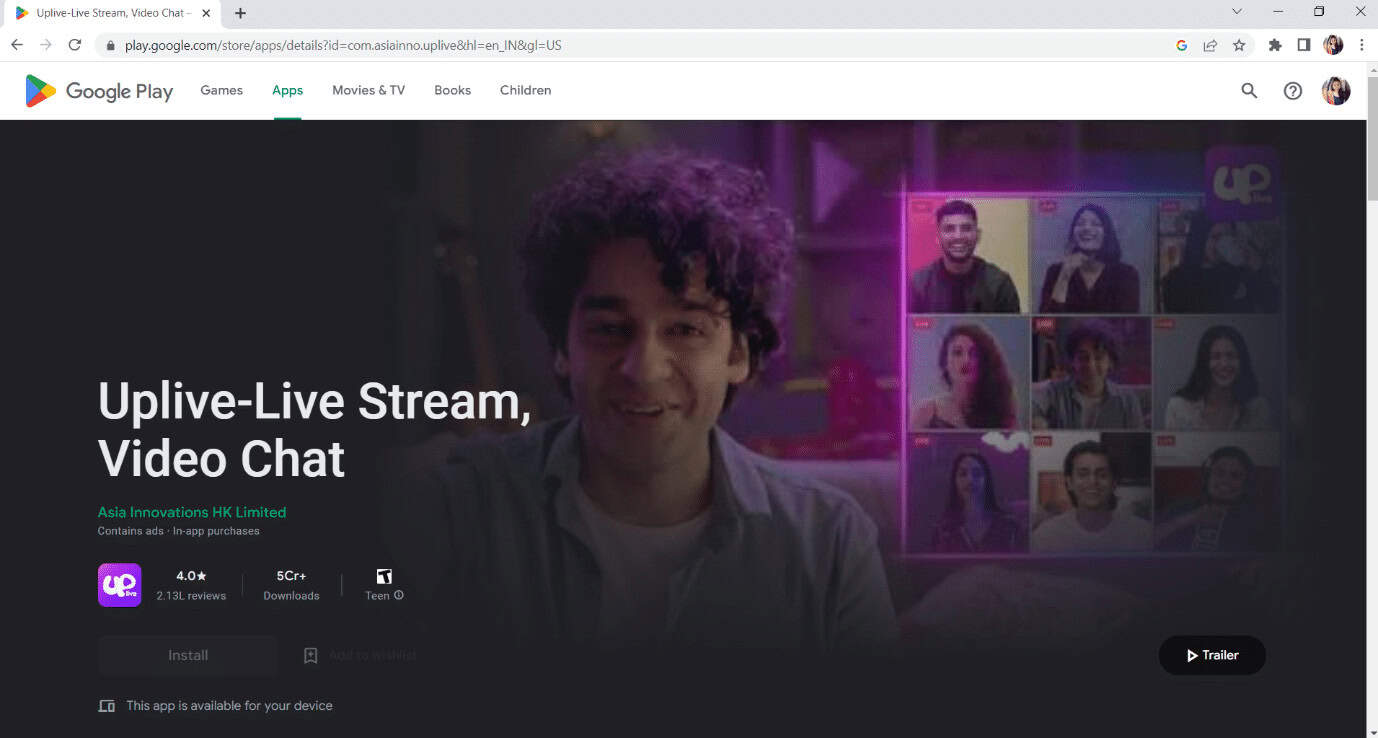This screenshot has height=738, width=1378.
Task: Click the Uplive app icon
Action: (x=118, y=585)
